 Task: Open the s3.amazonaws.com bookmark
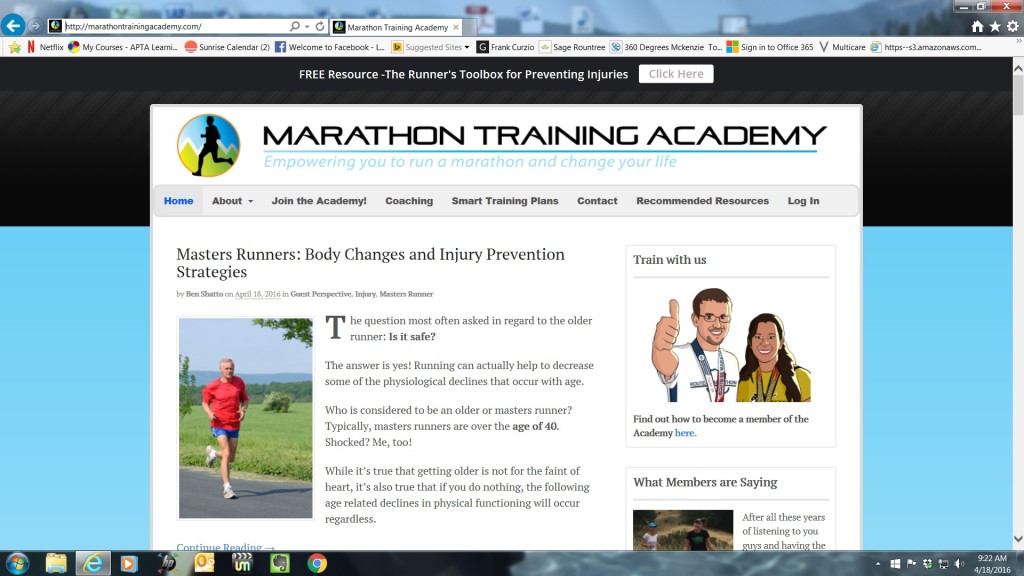pos(926,47)
